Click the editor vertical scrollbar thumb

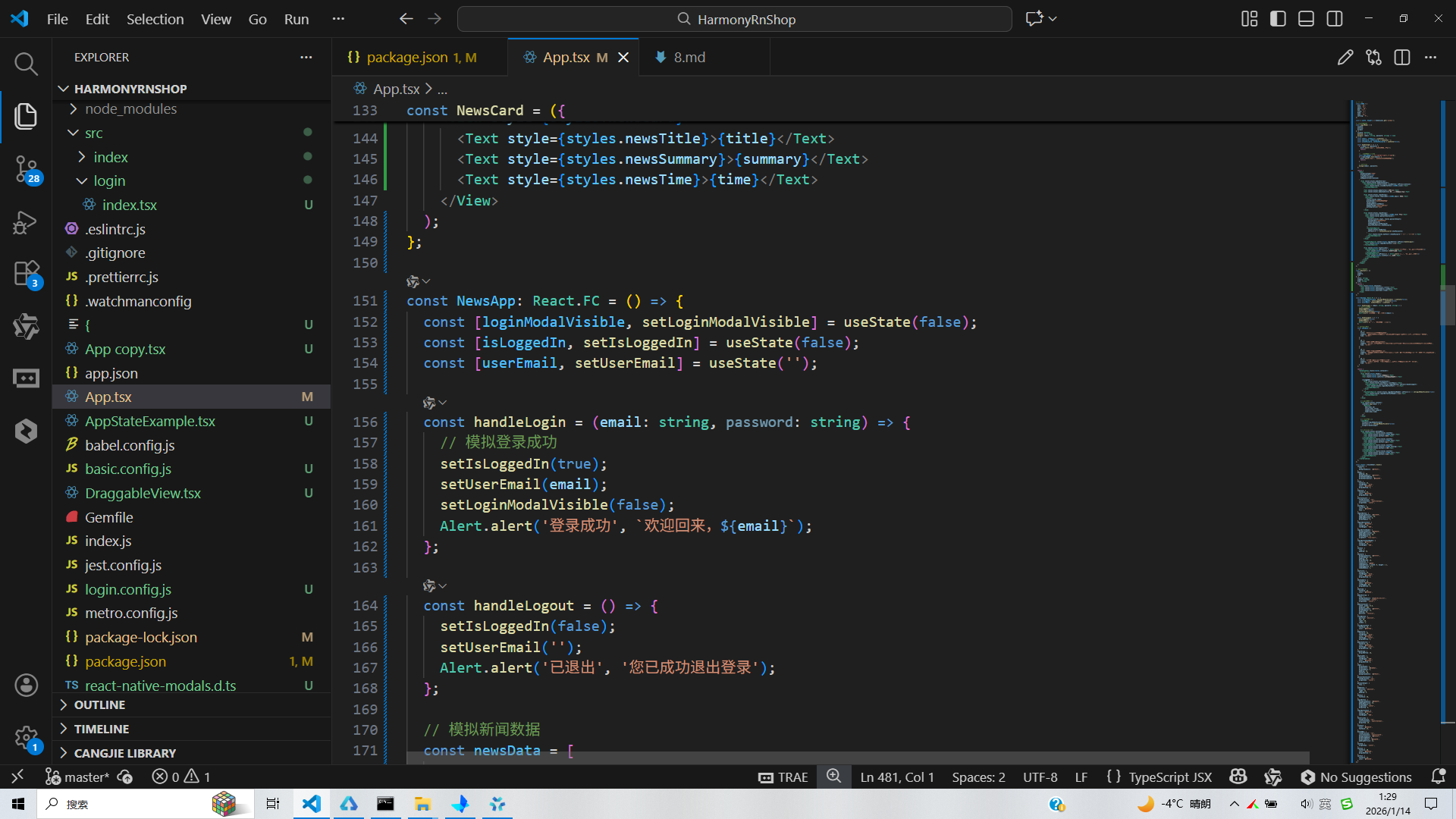tap(1447, 303)
